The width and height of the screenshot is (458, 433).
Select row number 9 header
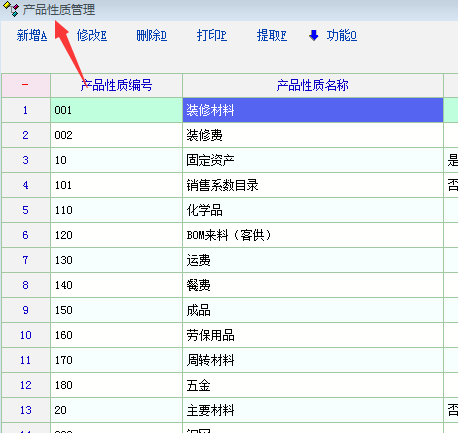pos(26,310)
